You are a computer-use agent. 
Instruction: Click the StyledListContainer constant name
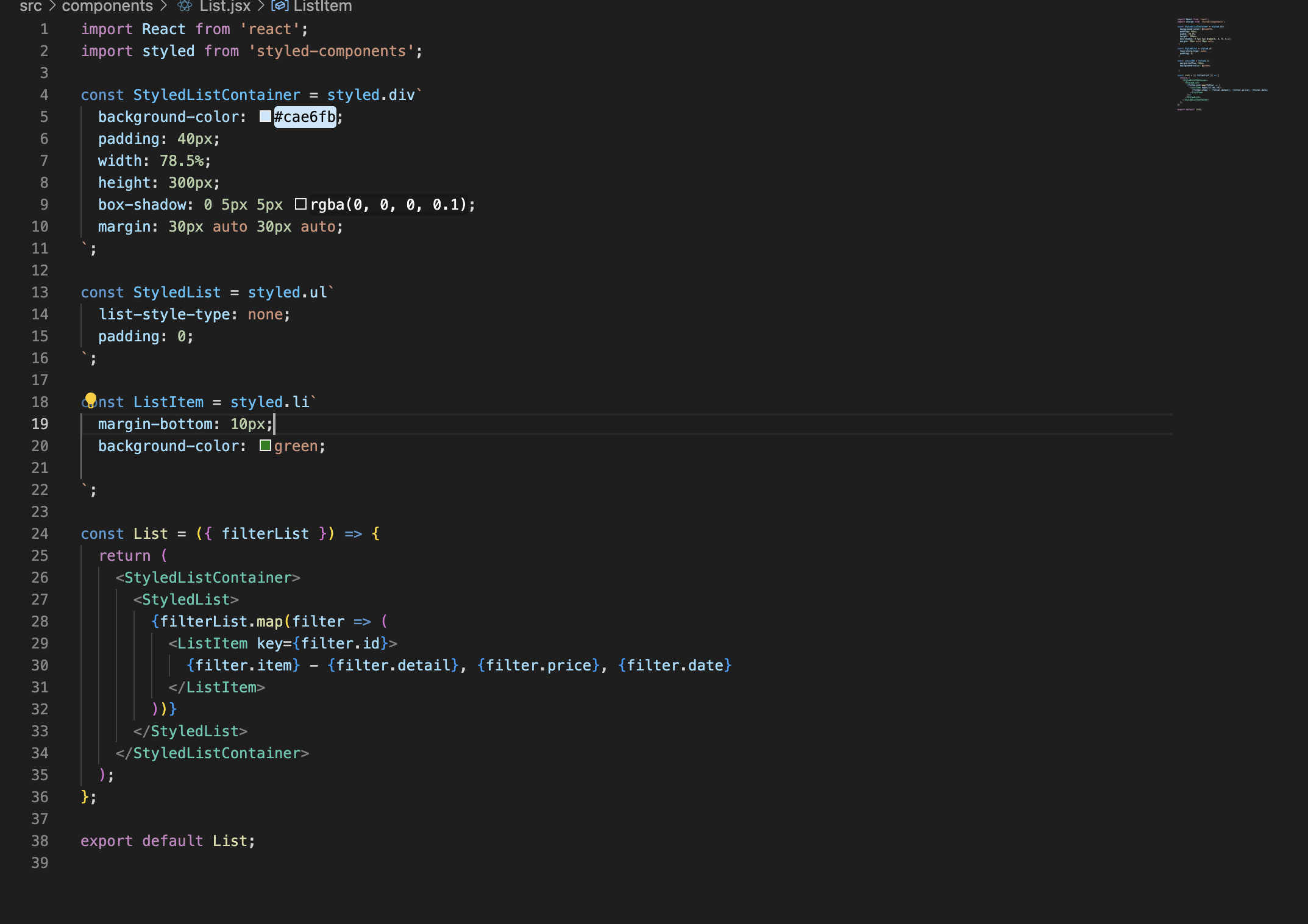[x=216, y=95]
